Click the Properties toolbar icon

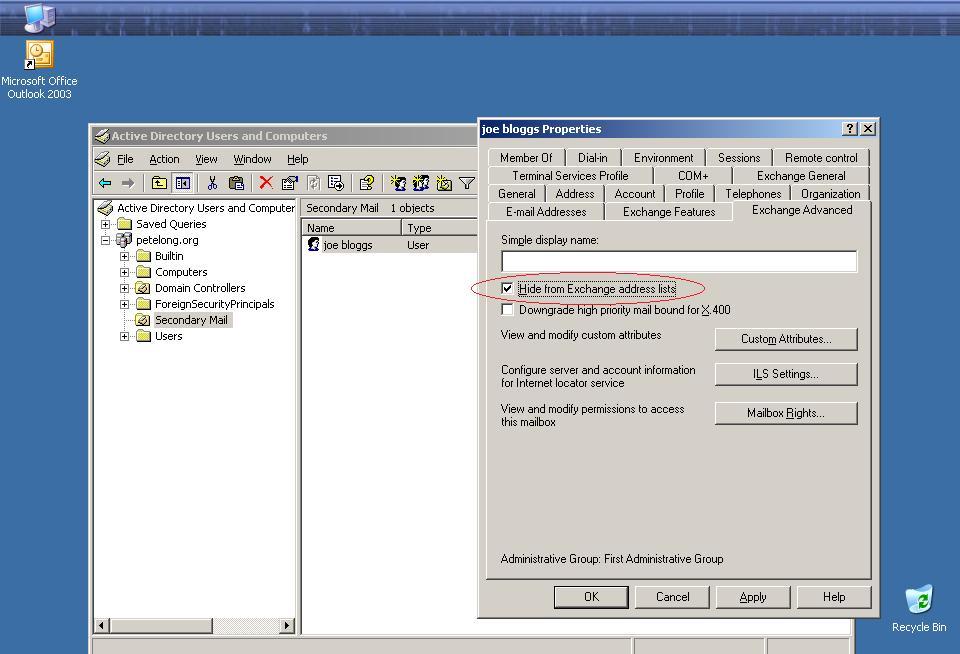[289, 182]
